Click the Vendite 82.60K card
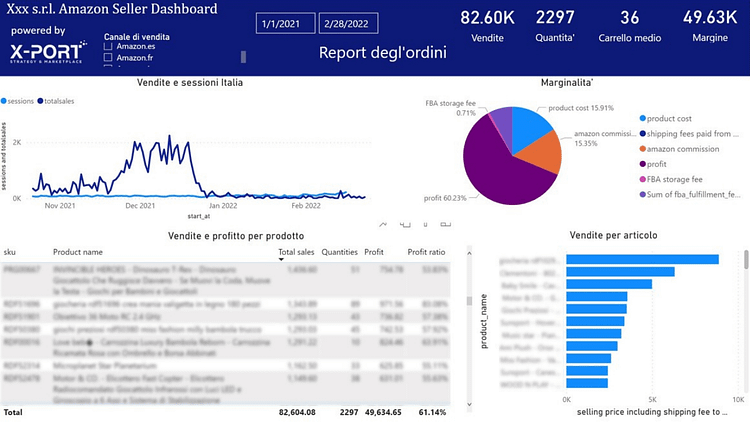The image size is (750, 422). click(487, 27)
